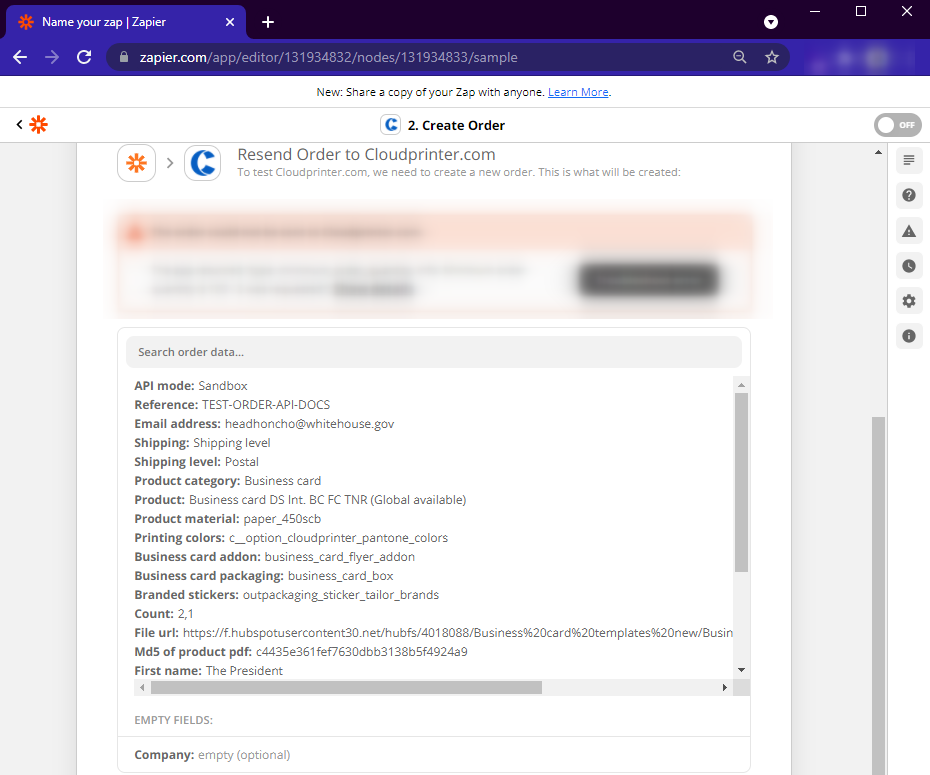Click the Shipping level: Postal row
930x775 pixels.
(x=196, y=461)
